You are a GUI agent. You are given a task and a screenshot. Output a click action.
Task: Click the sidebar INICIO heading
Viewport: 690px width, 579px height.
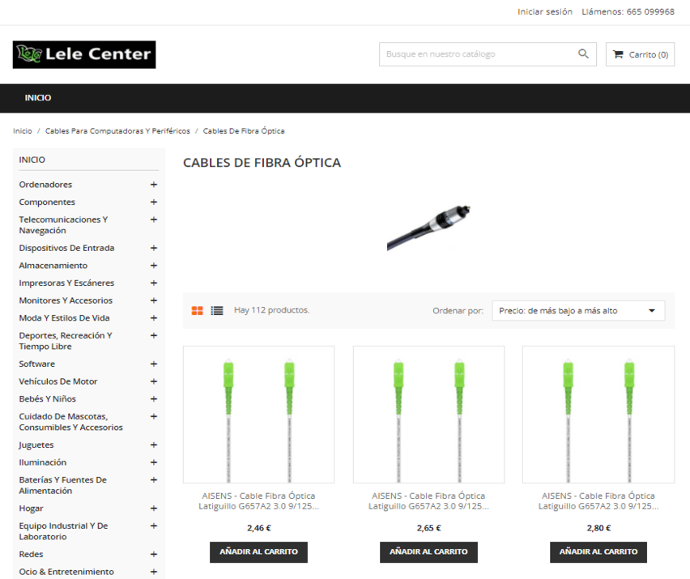pyautogui.click(x=32, y=160)
